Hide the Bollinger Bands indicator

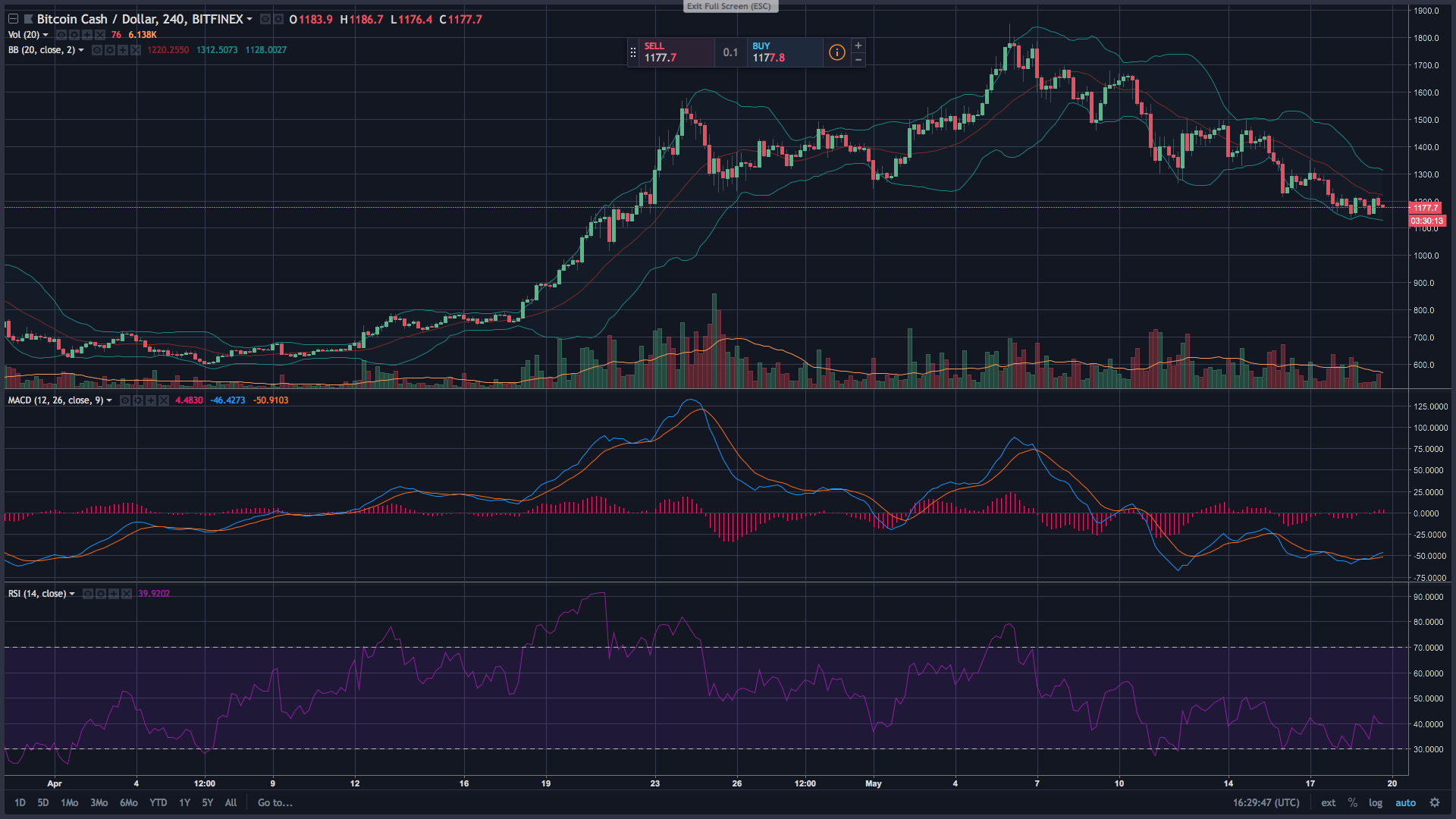click(97, 50)
